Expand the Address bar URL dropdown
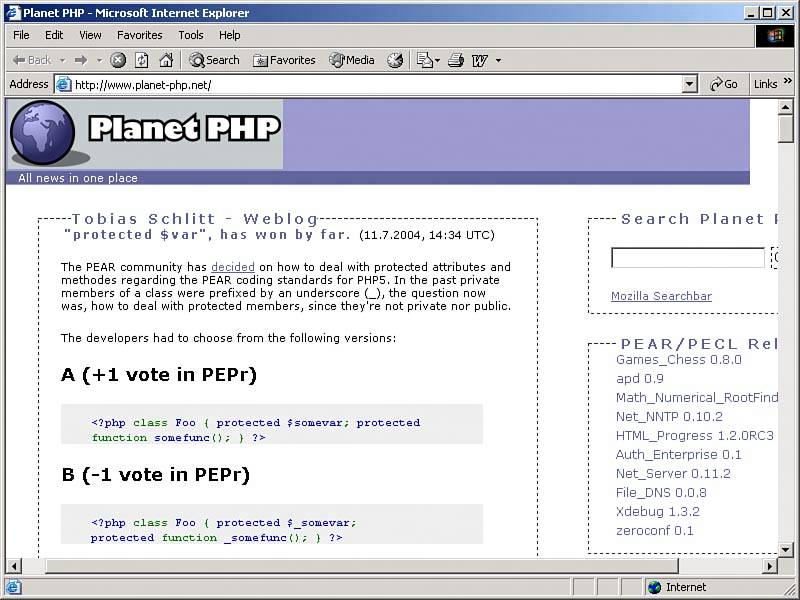The height and width of the screenshot is (600, 800). [x=689, y=85]
